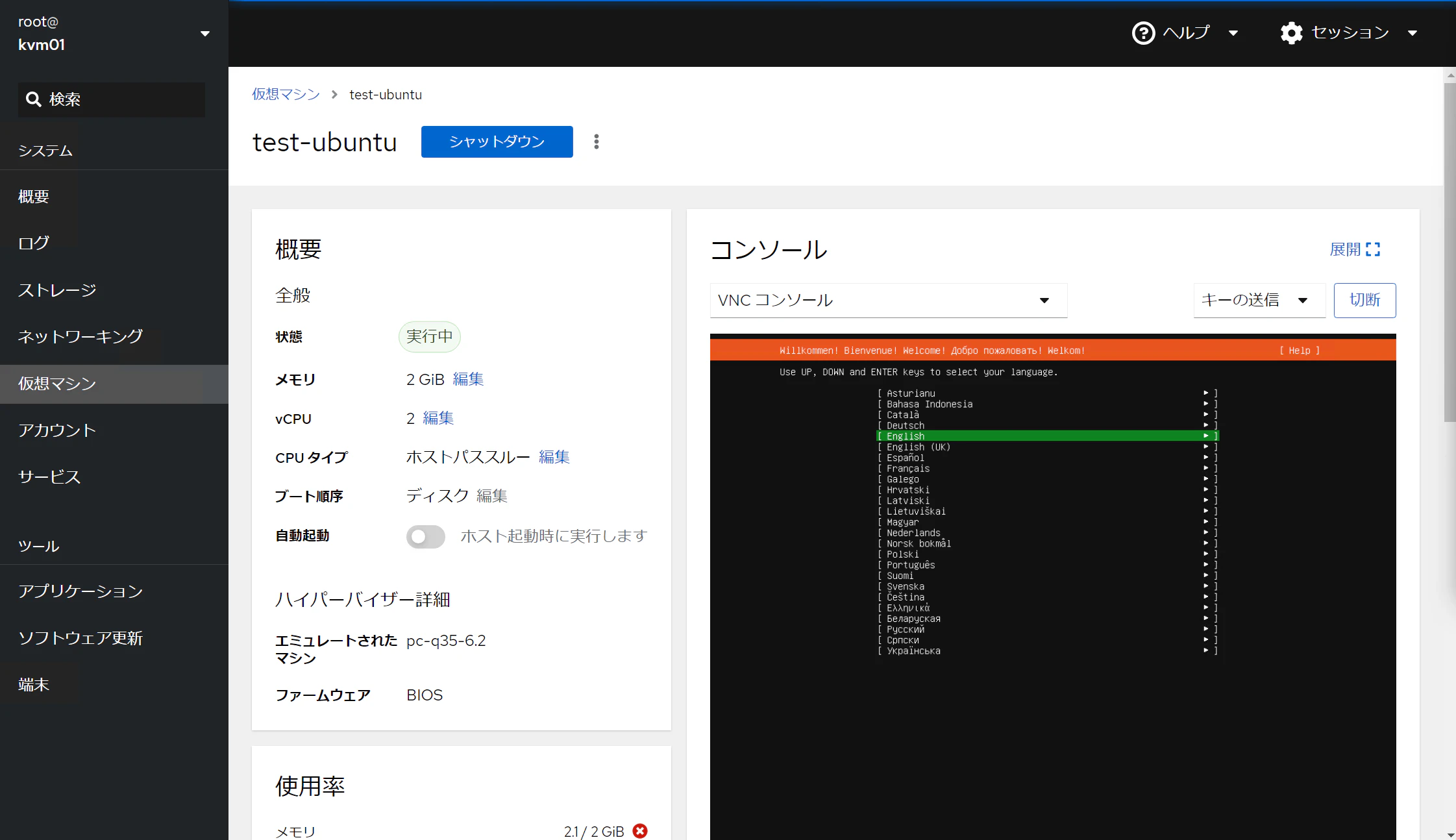The image size is (1456, 840).
Task: Click the 仮想マシン breadcrumb link
Action: click(286, 95)
